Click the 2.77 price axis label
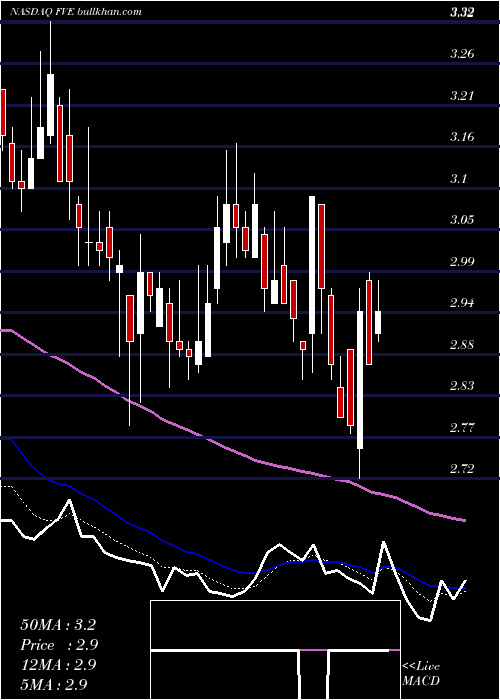The height and width of the screenshot is (700, 500). (x=462, y=428)
